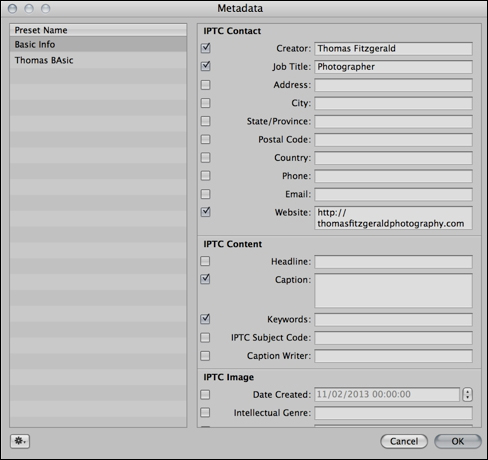Enable the Caption Writer checkbox
This screenshot has width=488, height=460.
tap(205, 356)
